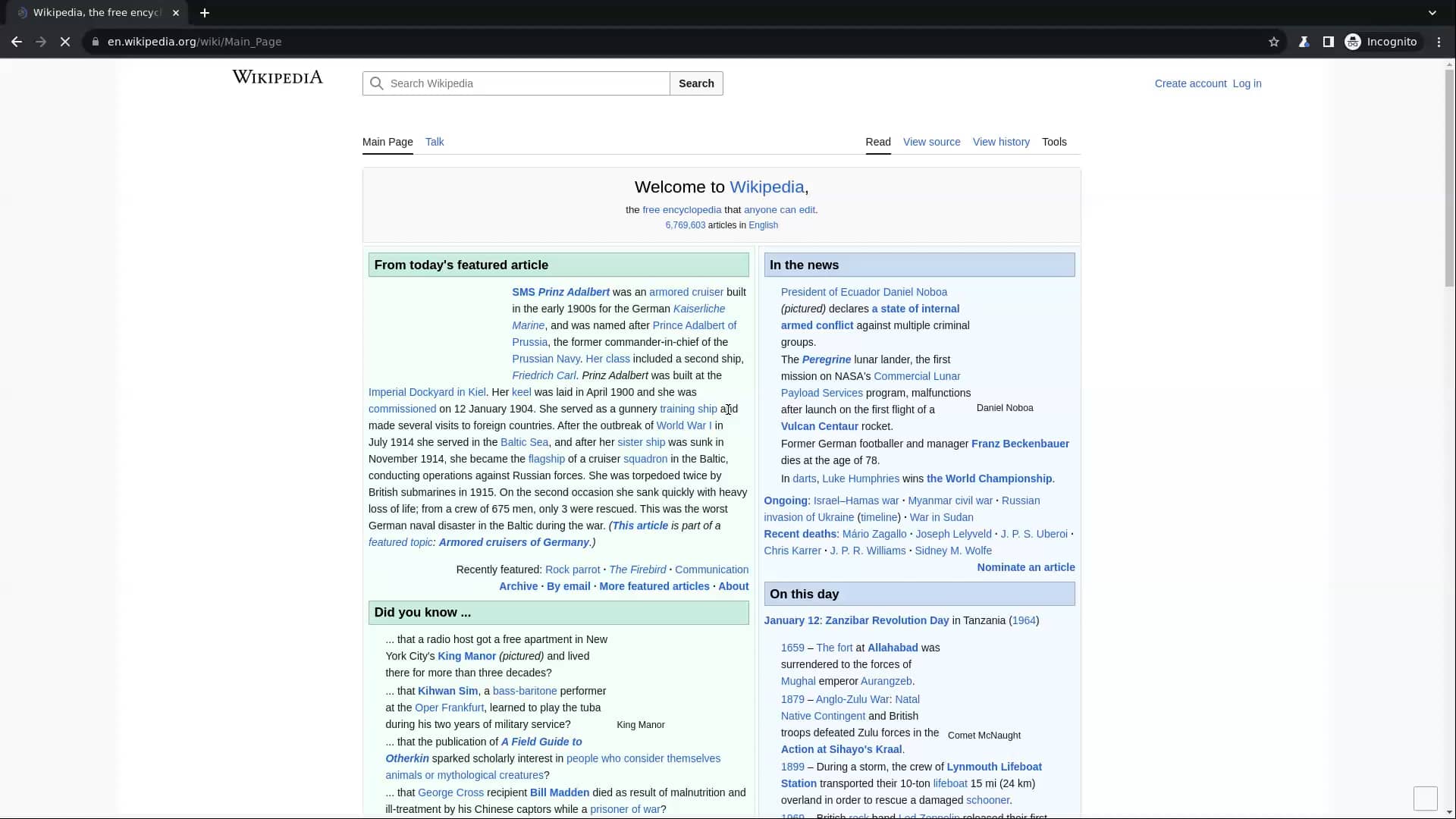This screenshot has width=1456, height=819.
Task: Click the search magnifier in the Wikipedia search bar
Action: pos(377,83)
